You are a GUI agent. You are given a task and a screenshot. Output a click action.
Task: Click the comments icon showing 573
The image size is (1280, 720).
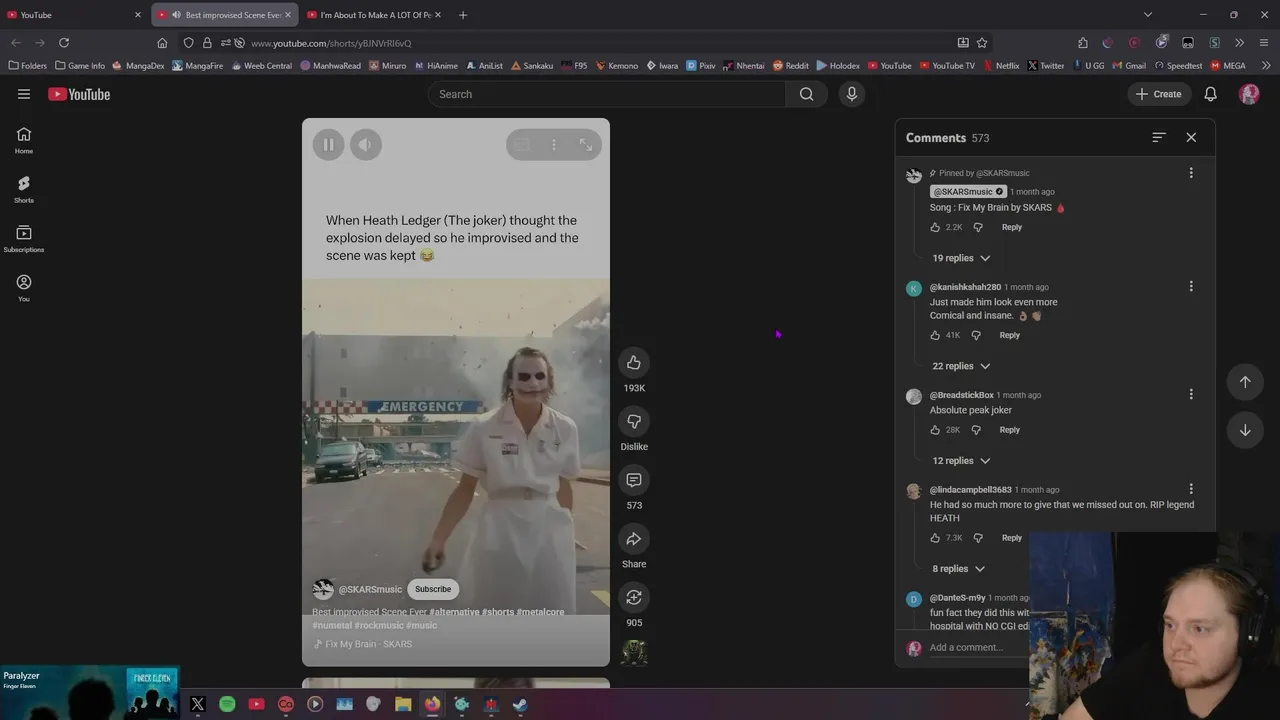(634, 480)
